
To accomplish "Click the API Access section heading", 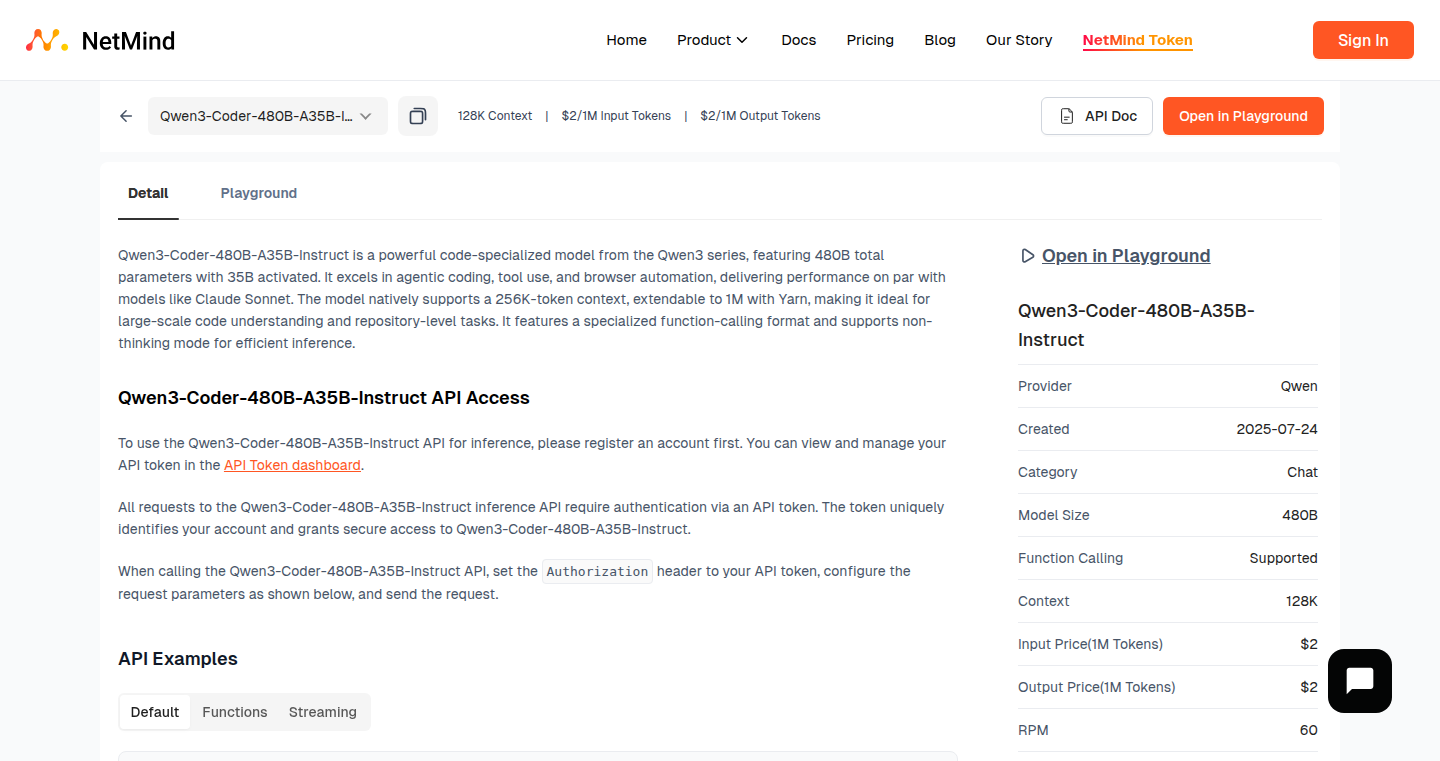I will click(324, 398).
